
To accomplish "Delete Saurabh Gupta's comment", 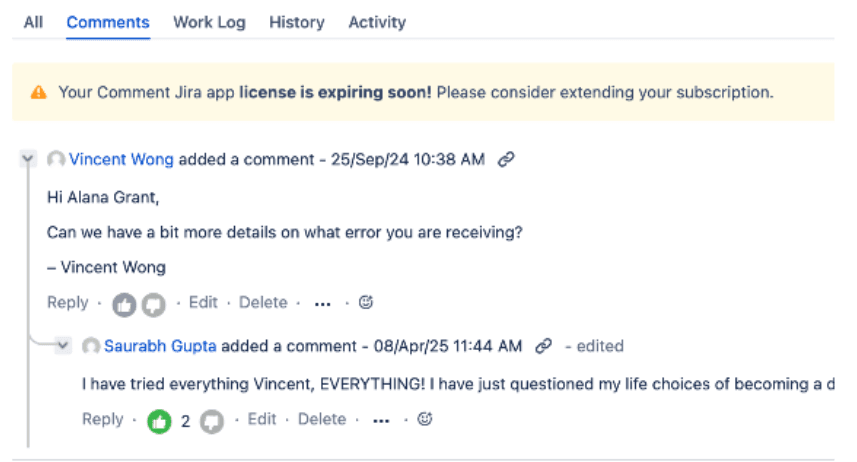I will (322, 420).
